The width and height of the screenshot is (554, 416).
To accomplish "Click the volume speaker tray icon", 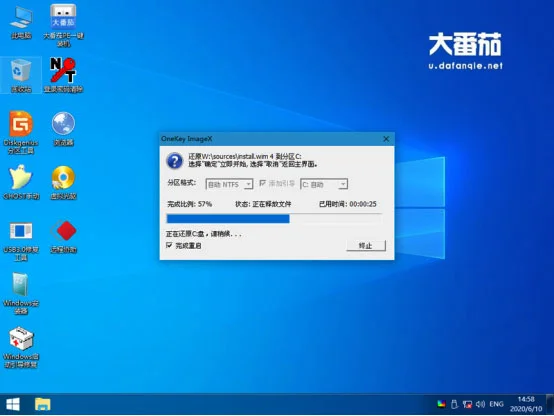I will pyautogui.click(x=480, y=404).
